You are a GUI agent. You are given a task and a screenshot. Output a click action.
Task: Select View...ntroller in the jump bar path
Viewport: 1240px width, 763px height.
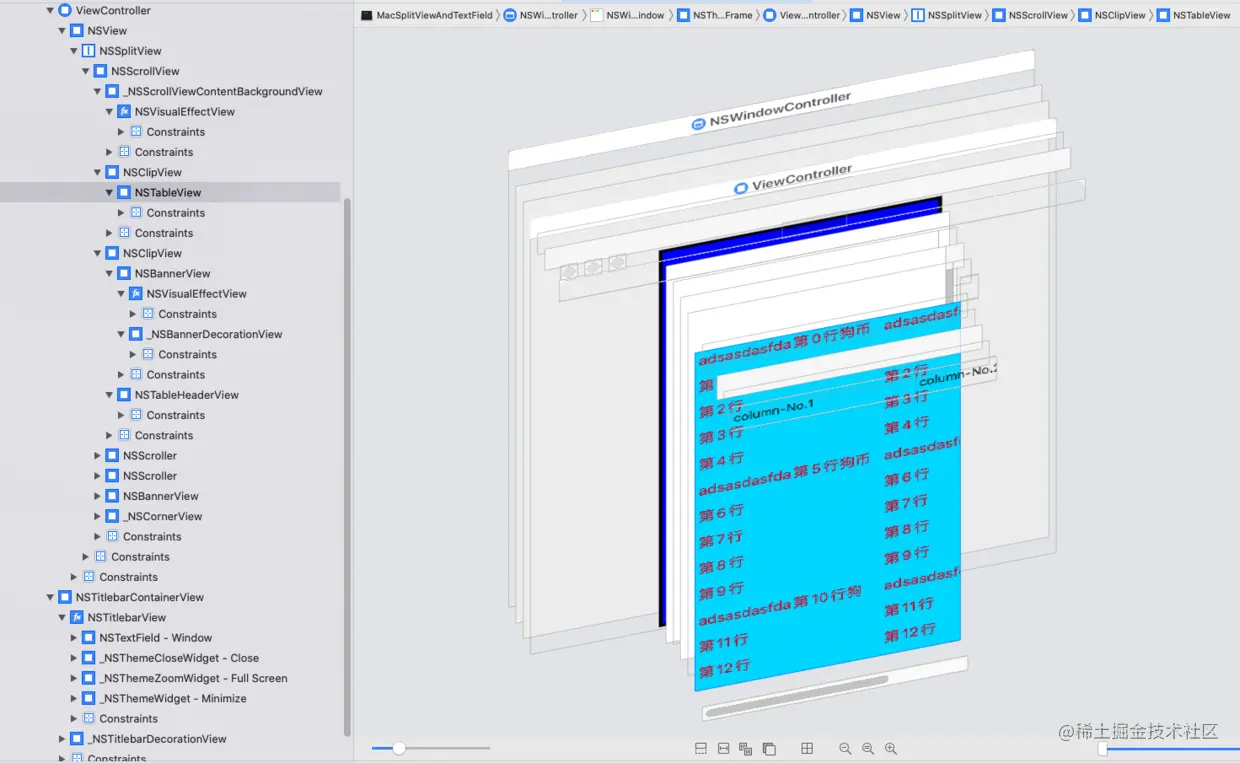pos(802,16)
